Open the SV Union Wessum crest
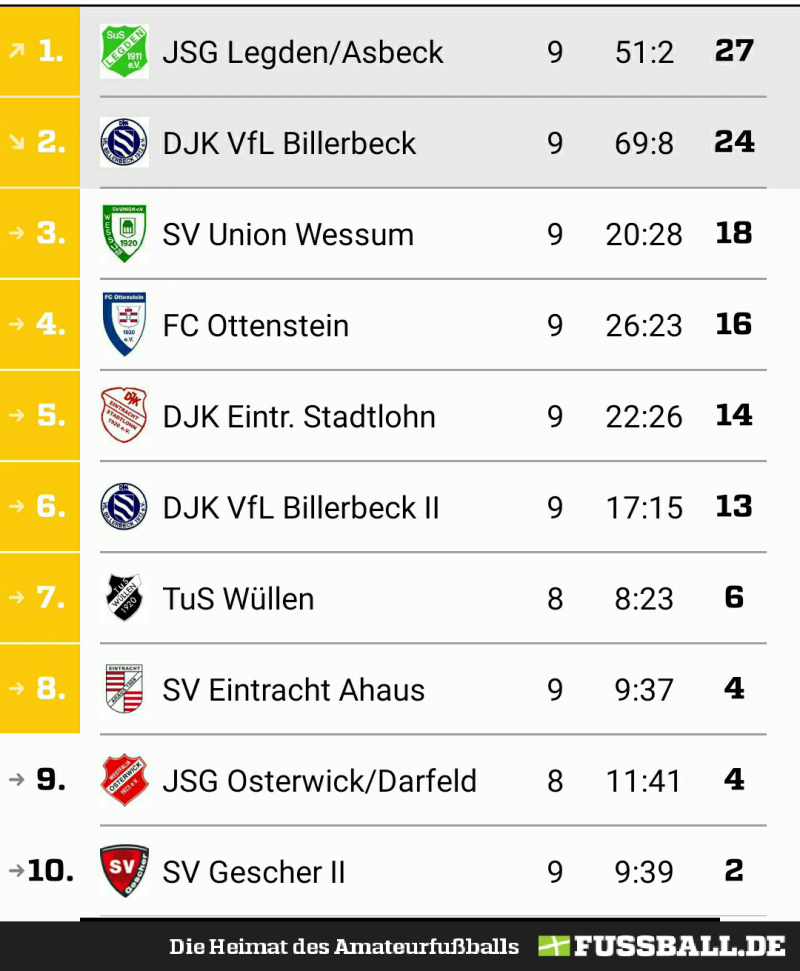Viewport: 800px width, 971px height. pos(124,233)
